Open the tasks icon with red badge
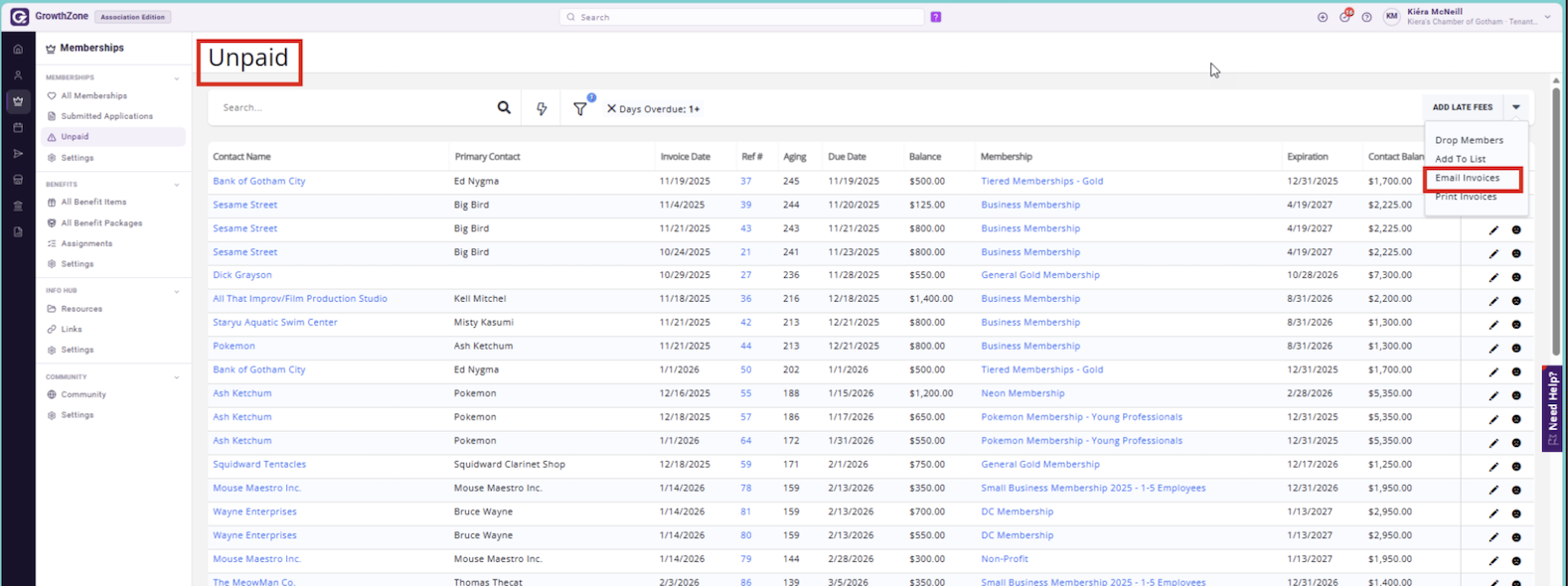The height and width of the screenshot is (586, 1568). [x=1345, y=16]
